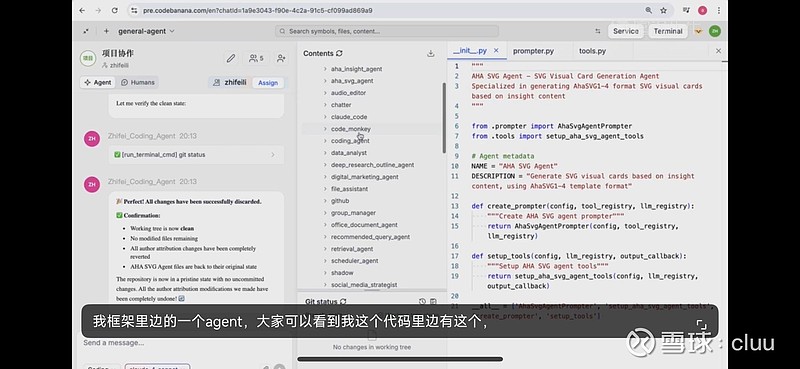800x369 pixels.
Task: Open the browser three-dot menu
Action: (719, 10)
